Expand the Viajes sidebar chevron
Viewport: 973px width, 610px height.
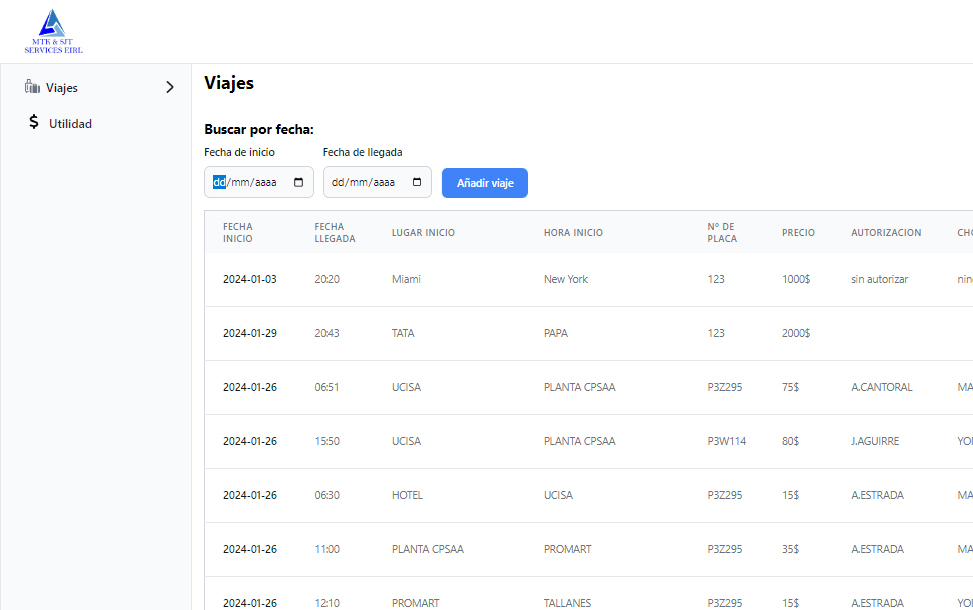point(169,88)
